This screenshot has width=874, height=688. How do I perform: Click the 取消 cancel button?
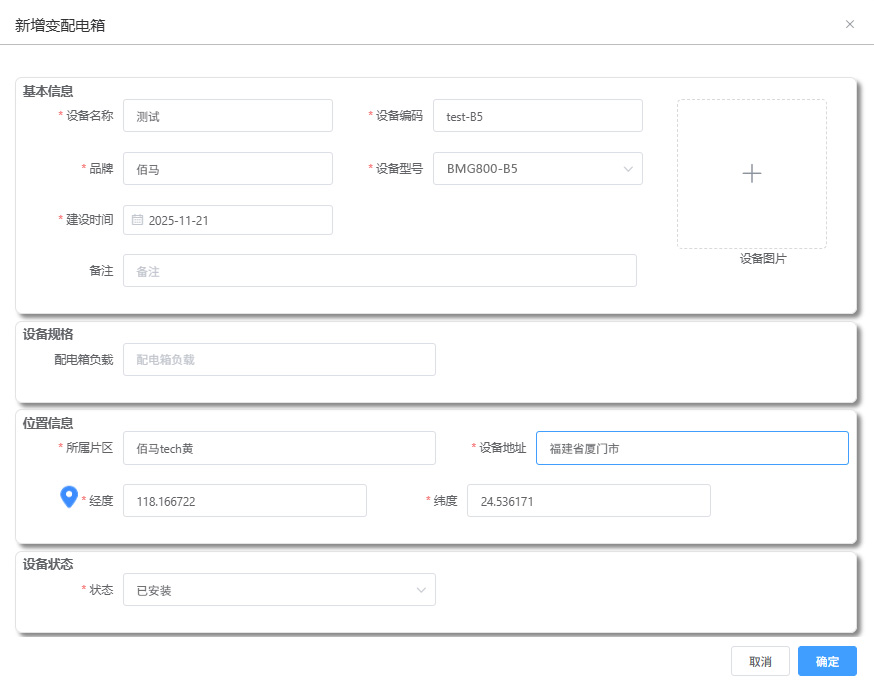tap(761, 661)
